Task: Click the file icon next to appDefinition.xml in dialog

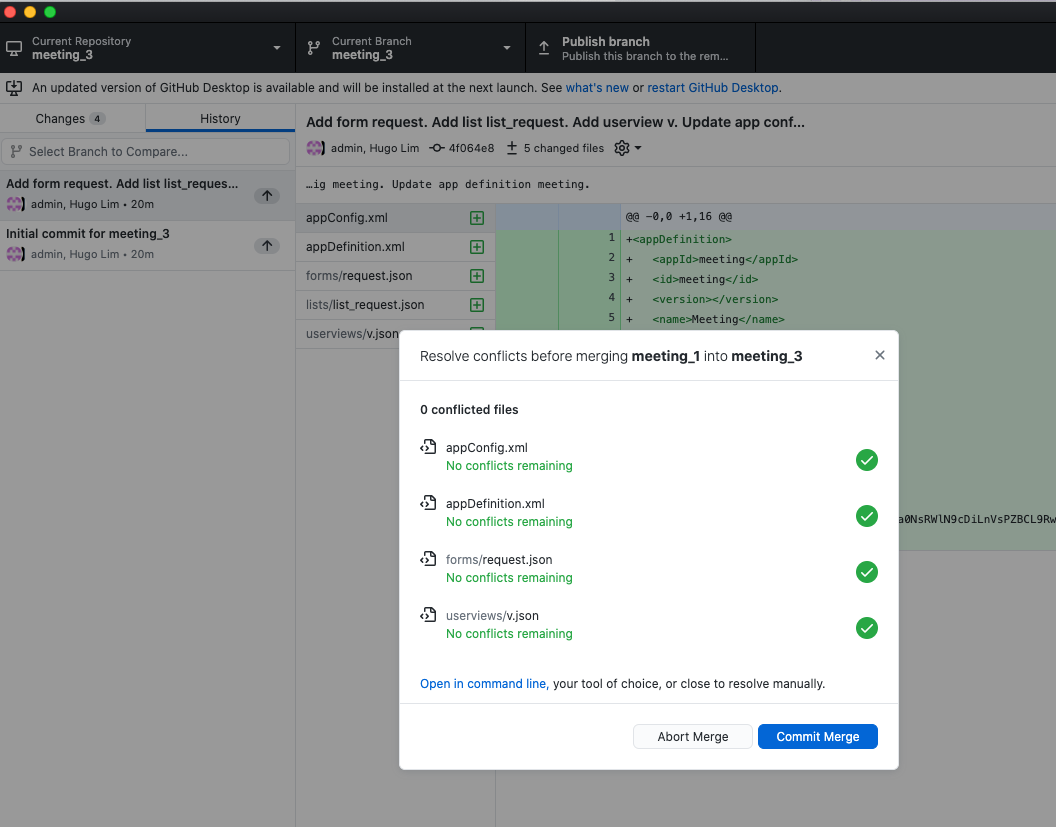Action: click(429, 503)
